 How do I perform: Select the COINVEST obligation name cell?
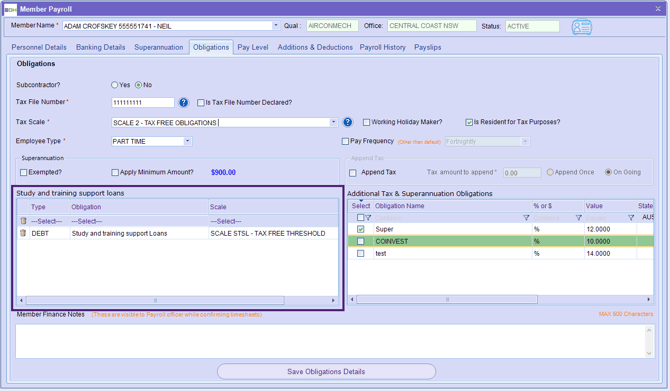point(453,241)
